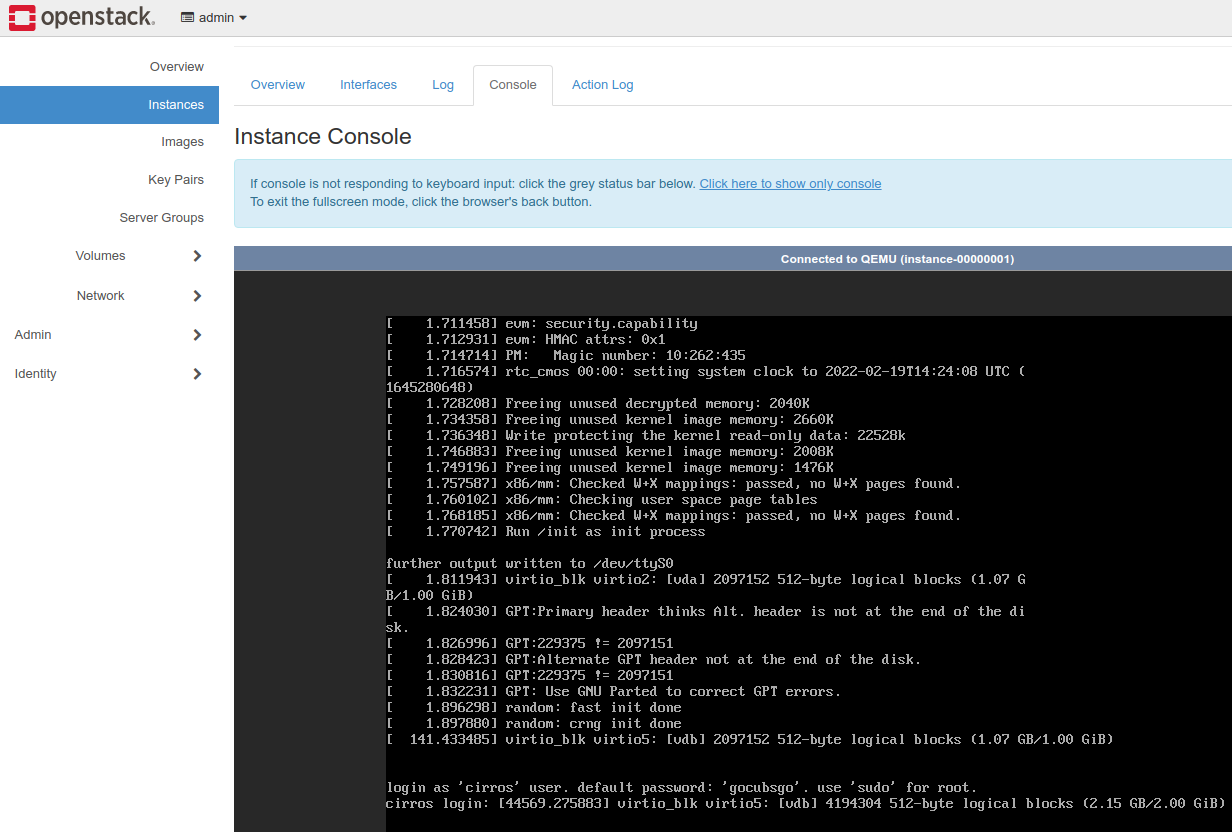Open the Action Log tab
Viewport: 1232px width, 832px height.
(603, 85)
